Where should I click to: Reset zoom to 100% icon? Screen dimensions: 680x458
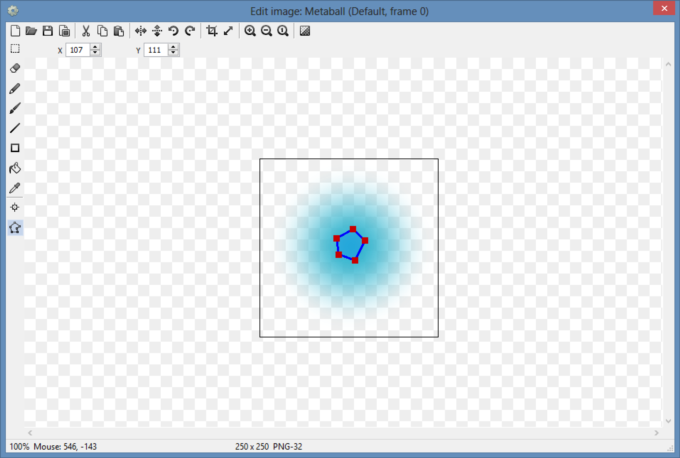click(283, 31)
